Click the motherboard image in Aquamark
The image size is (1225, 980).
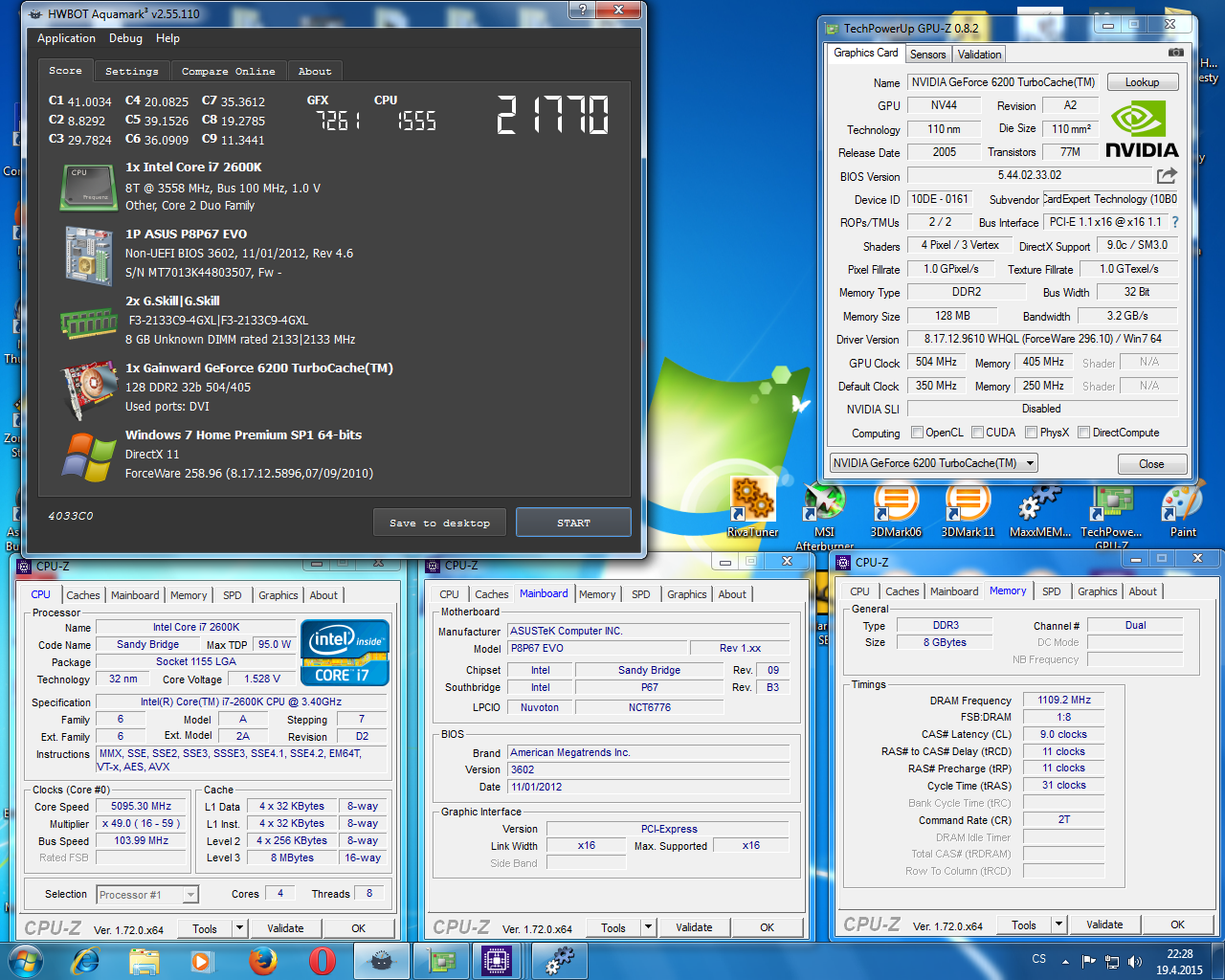[89, 256]
